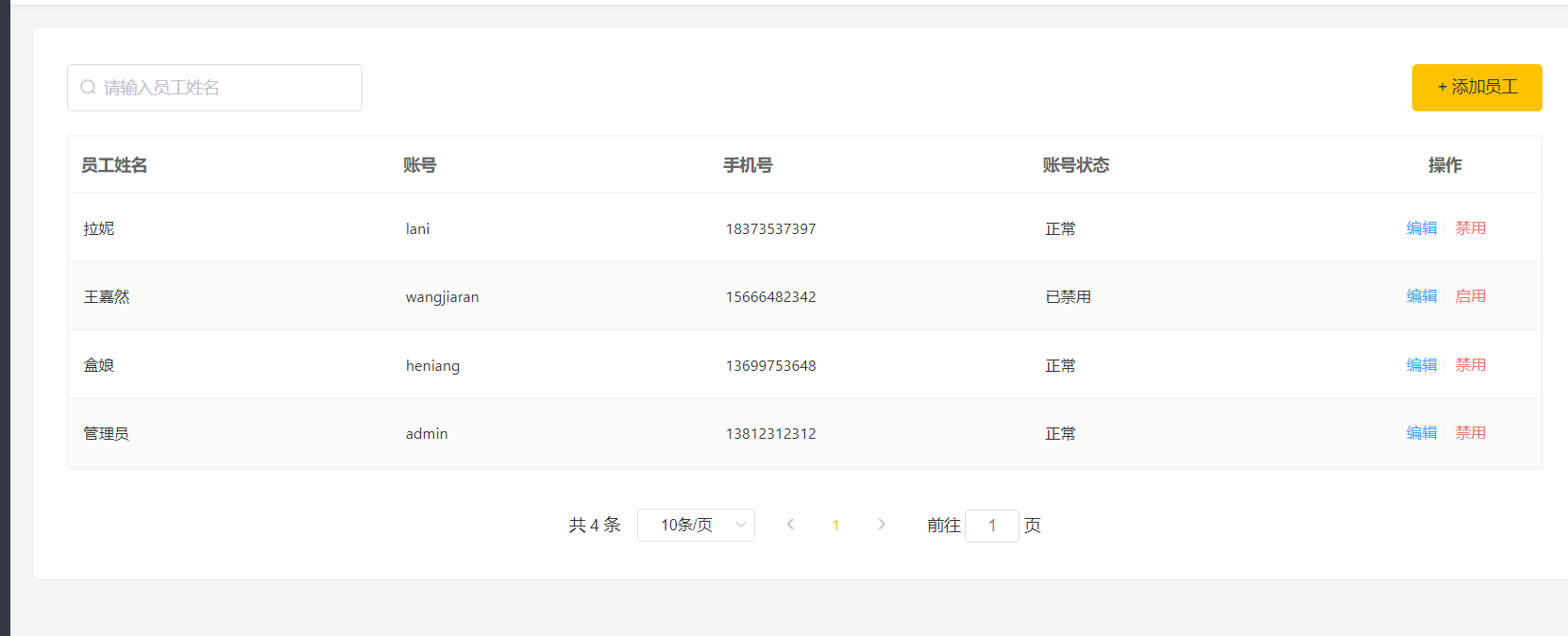Click the account cell lani
Image resolution: width=1568 pixels, height=636 pixels.
[x=417, y=229]
